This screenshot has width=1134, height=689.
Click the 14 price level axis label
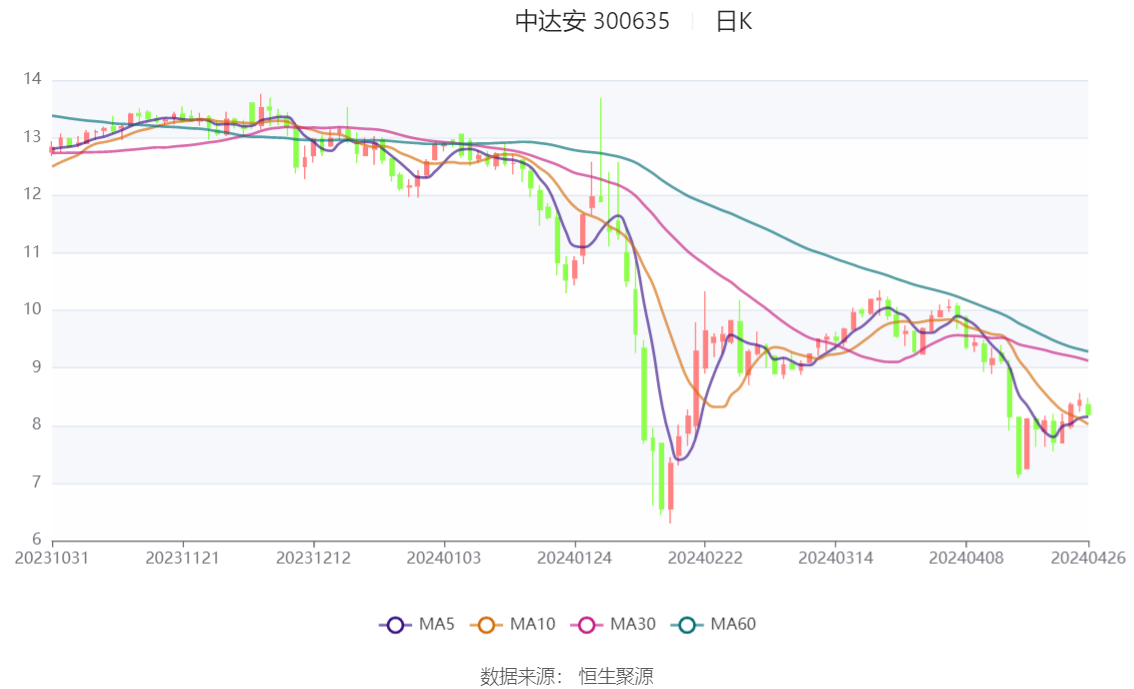coord(33,80)
